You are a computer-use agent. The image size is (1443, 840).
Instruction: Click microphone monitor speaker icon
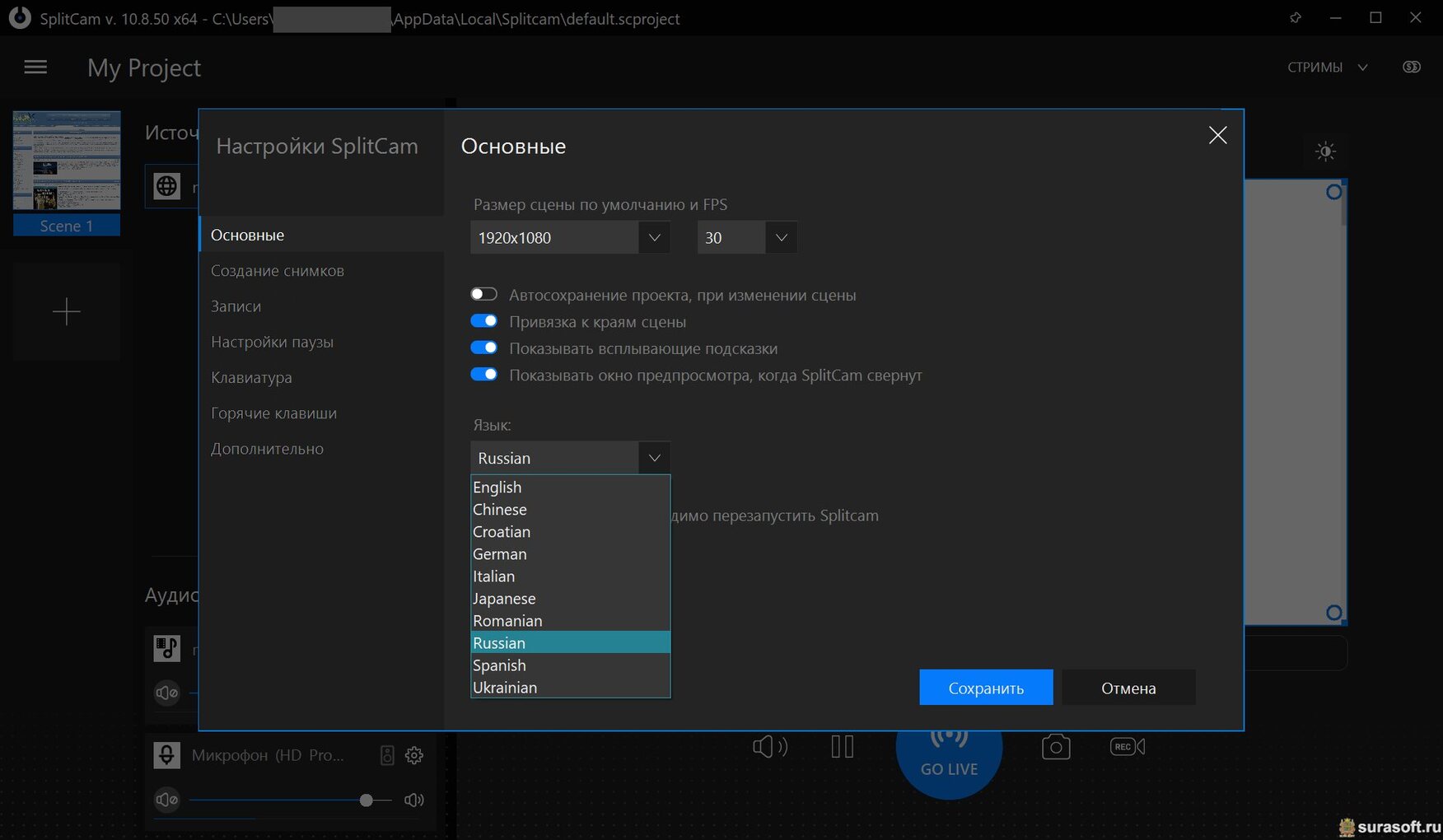[x=387, y=755]
